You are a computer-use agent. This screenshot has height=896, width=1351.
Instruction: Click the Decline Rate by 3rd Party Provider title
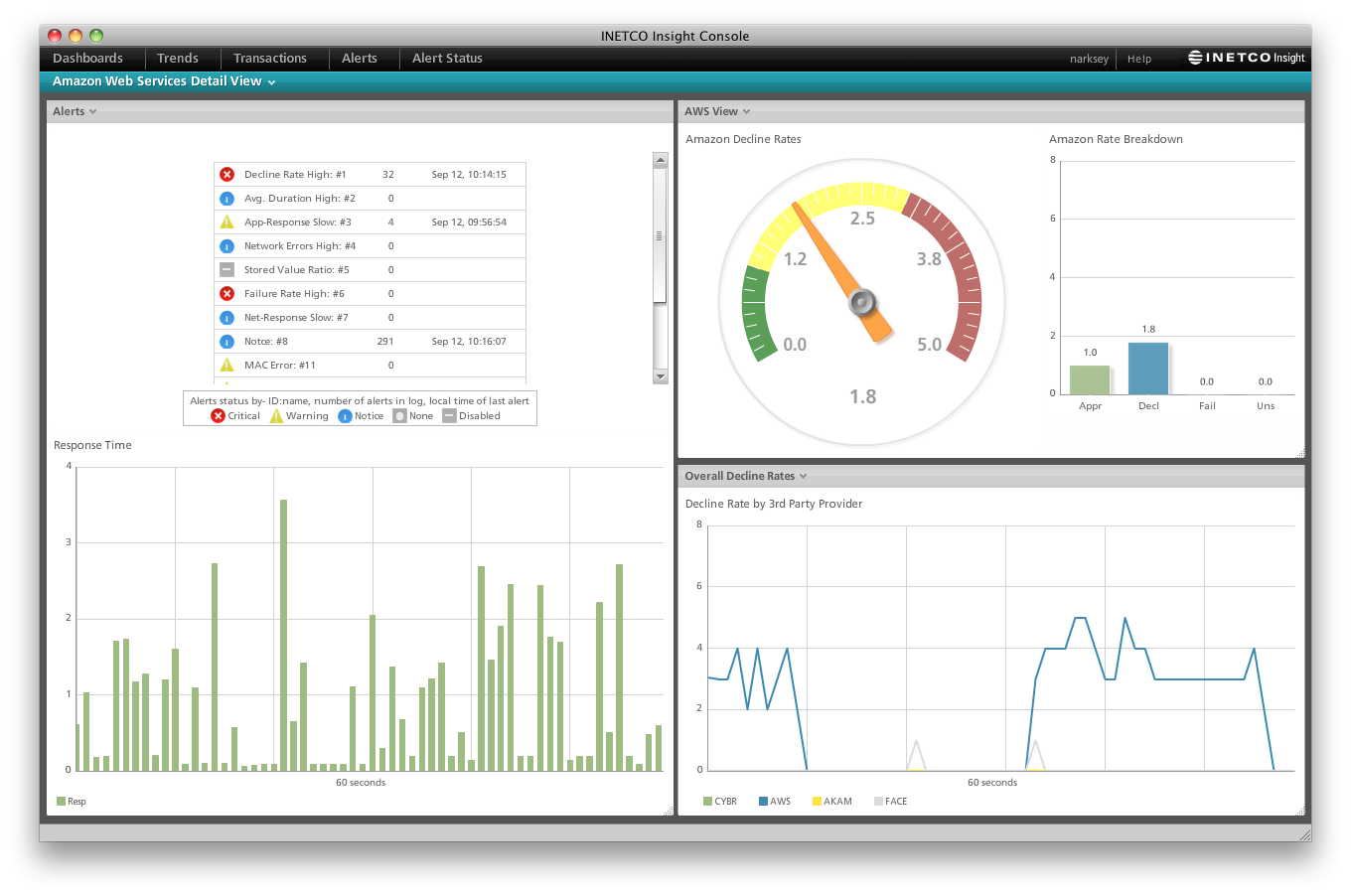774,504
